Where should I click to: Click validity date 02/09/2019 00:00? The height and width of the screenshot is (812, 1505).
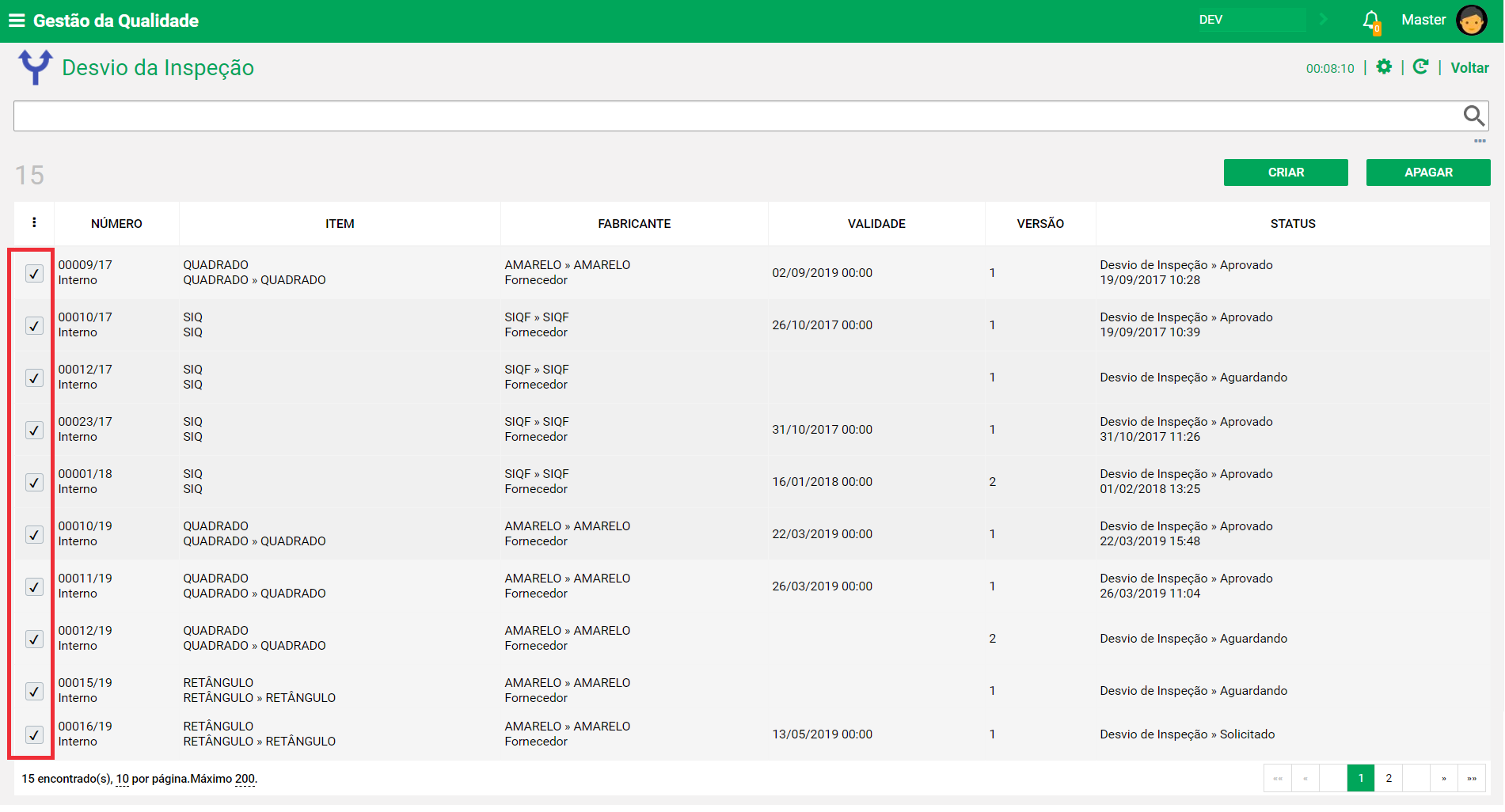click(823, 273)
